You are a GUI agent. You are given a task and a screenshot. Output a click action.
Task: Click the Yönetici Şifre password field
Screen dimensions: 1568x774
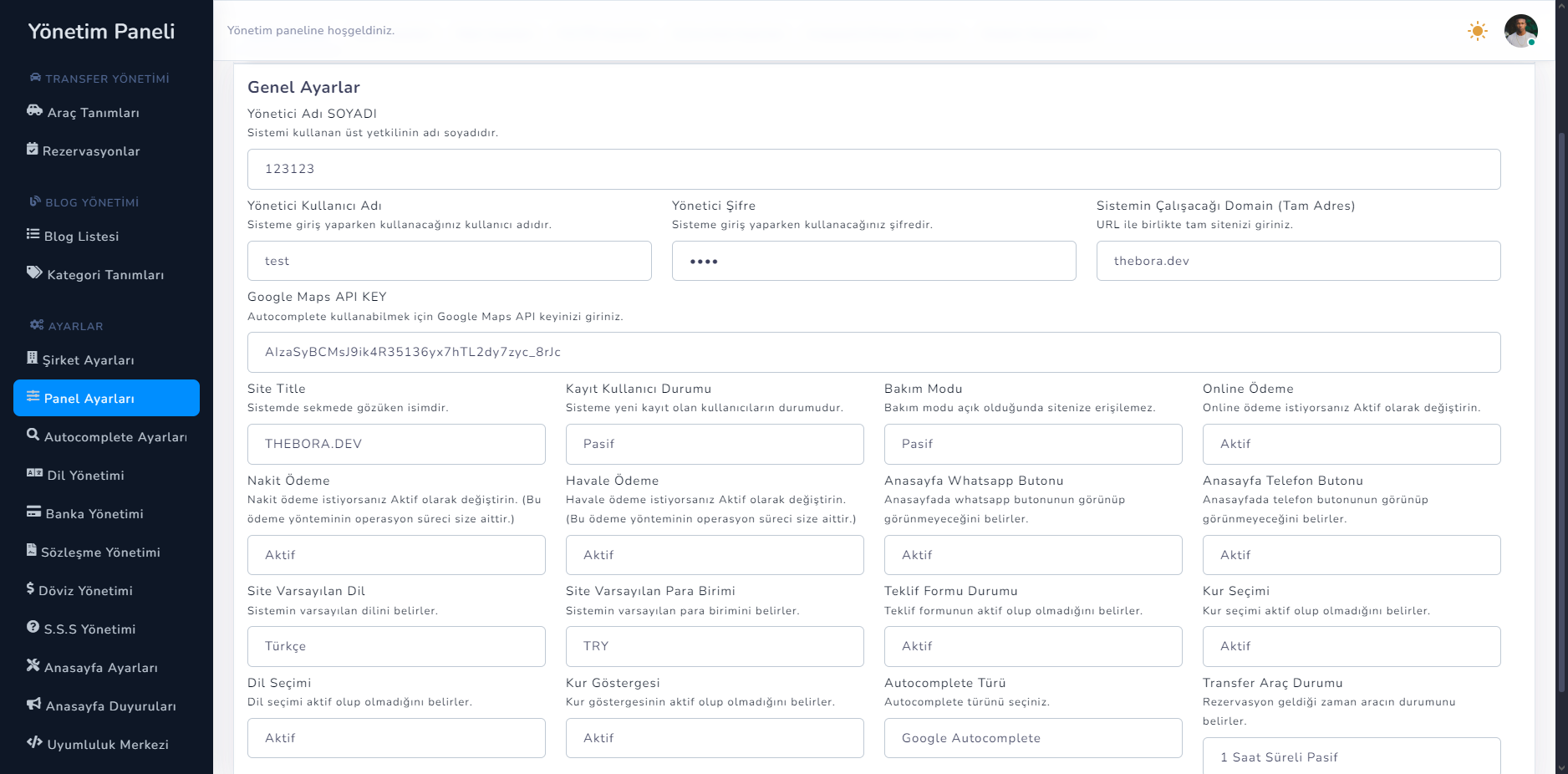pyautogui.click(x=873, y=261)
